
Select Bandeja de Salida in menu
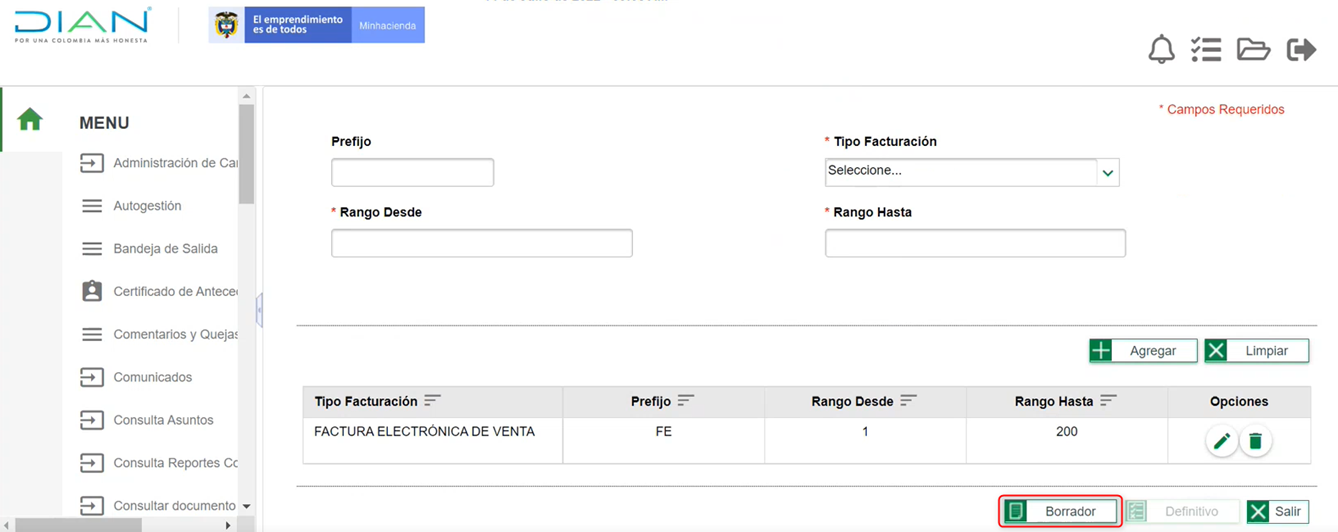[x=165, y=249]
